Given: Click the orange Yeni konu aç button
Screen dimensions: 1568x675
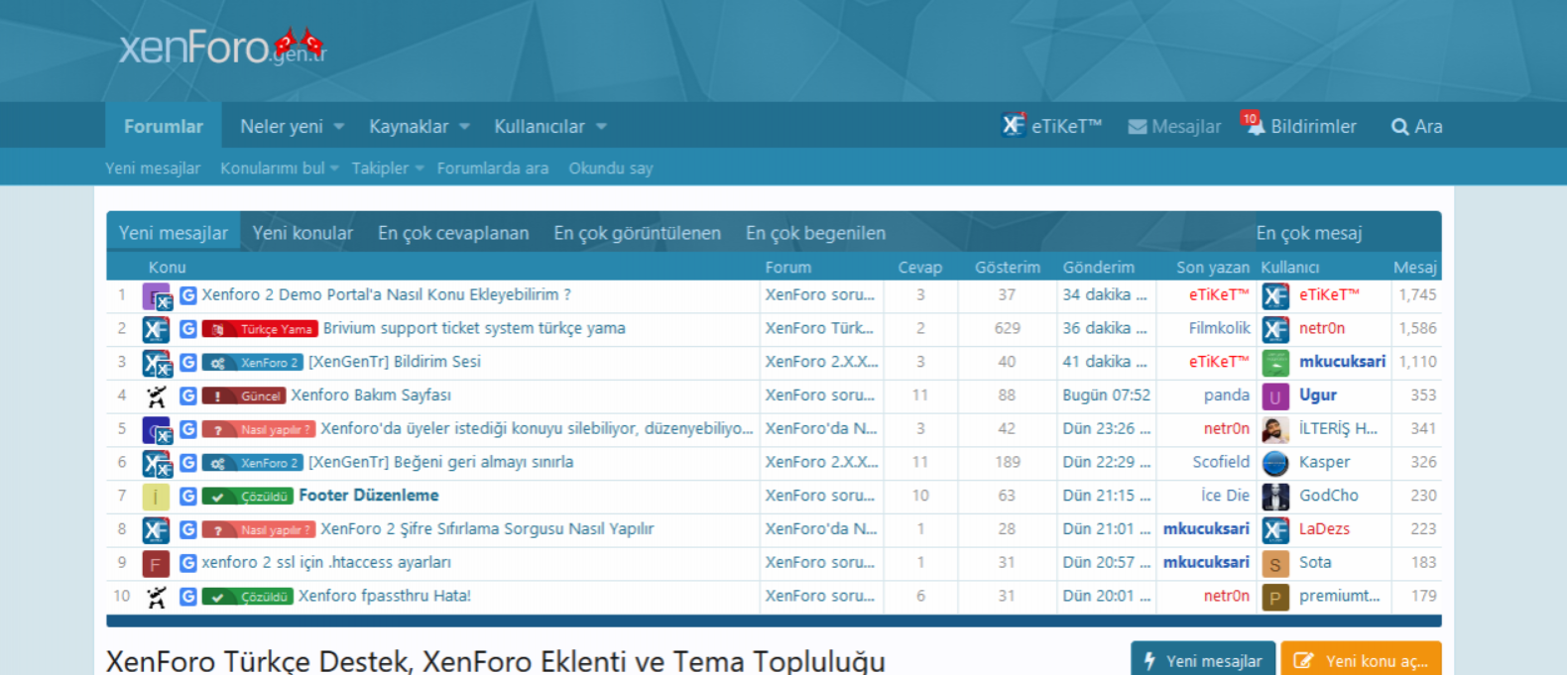Looking at the screenshot, I should pyautogui.click(x=1361, y=659).
